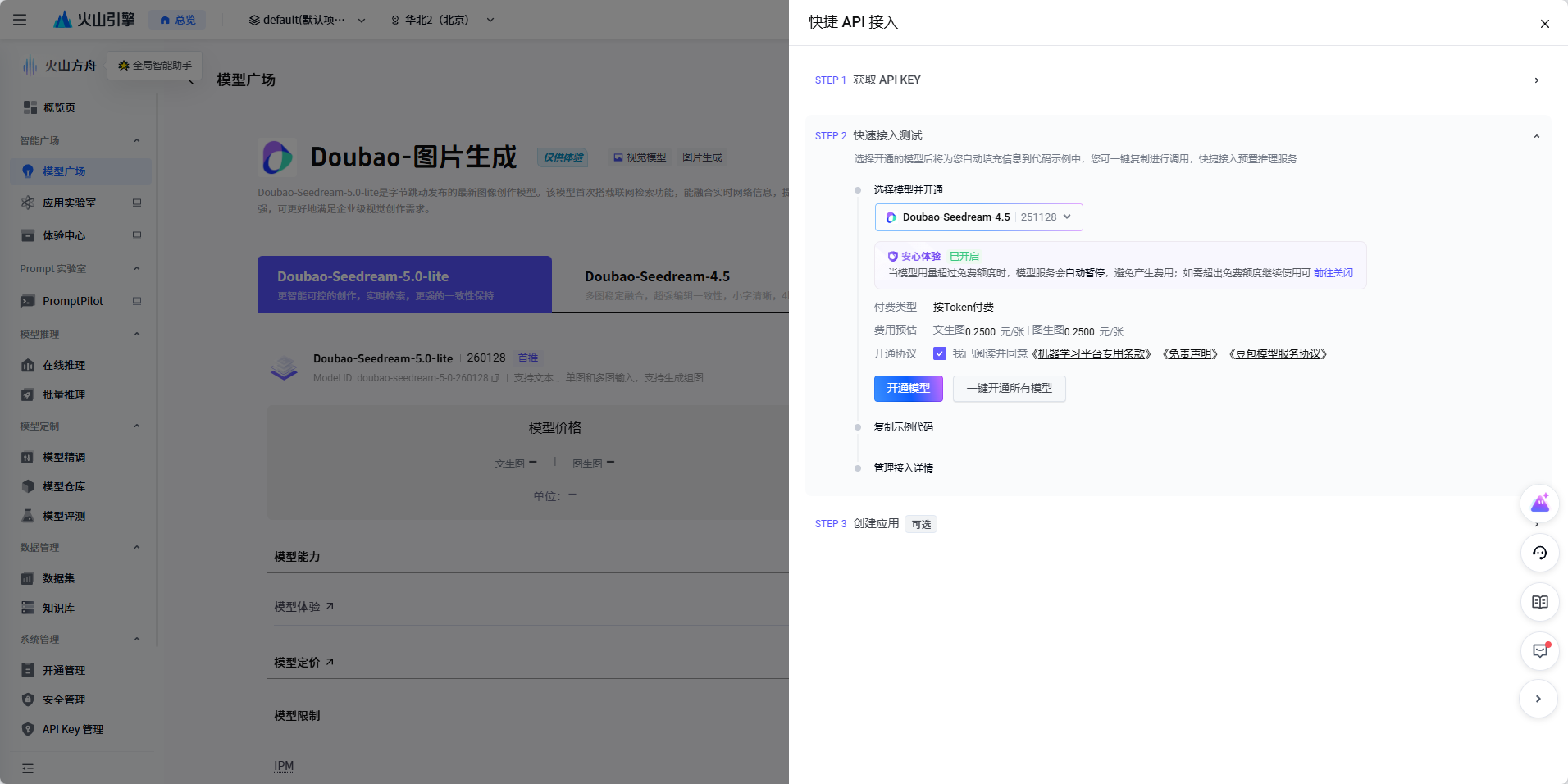Open the 华北2（北京）region dropdown
Image resolution: width=1568 pixels, height=784 pixels.
pos(442,20)
